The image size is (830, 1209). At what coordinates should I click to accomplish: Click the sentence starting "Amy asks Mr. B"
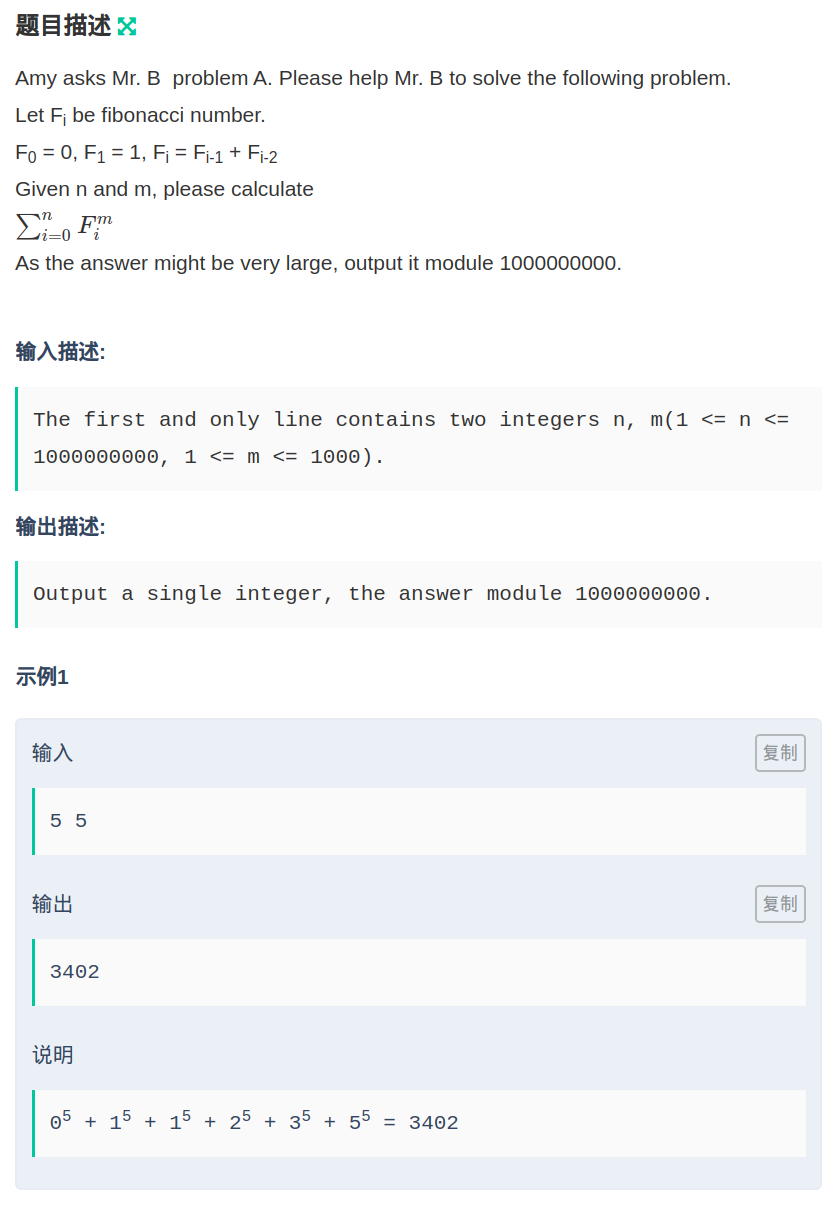click(x=373, y=78)
